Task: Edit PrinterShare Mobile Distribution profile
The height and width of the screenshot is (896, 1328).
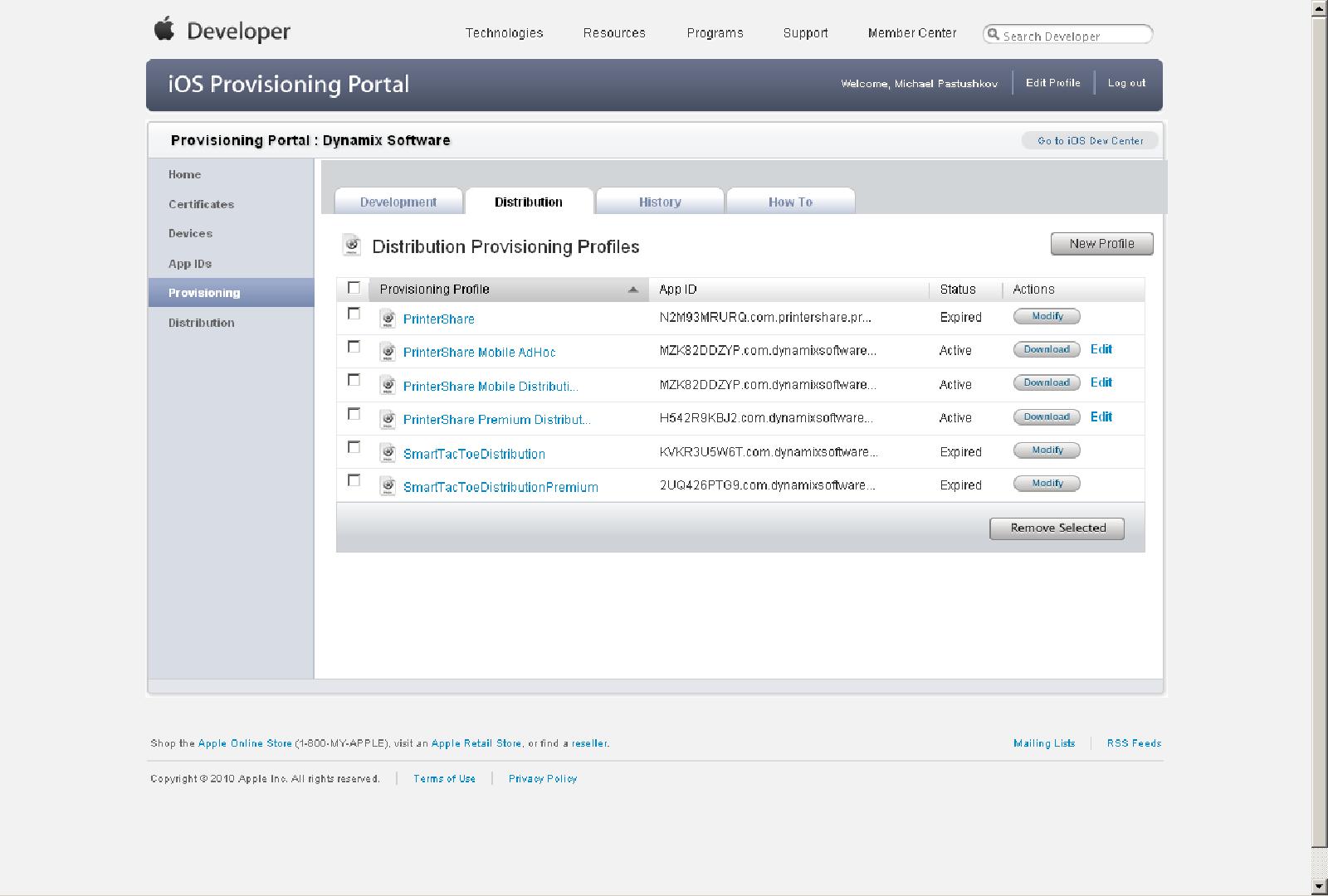Action: tap(1101, 382)
